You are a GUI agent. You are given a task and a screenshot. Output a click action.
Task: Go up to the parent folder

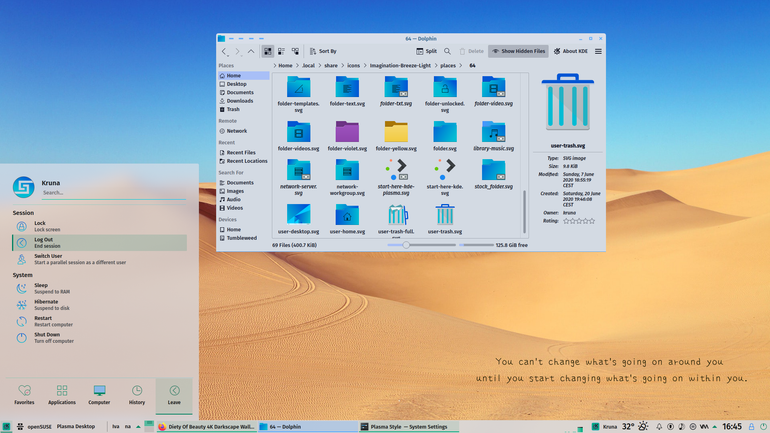point(251,51)
